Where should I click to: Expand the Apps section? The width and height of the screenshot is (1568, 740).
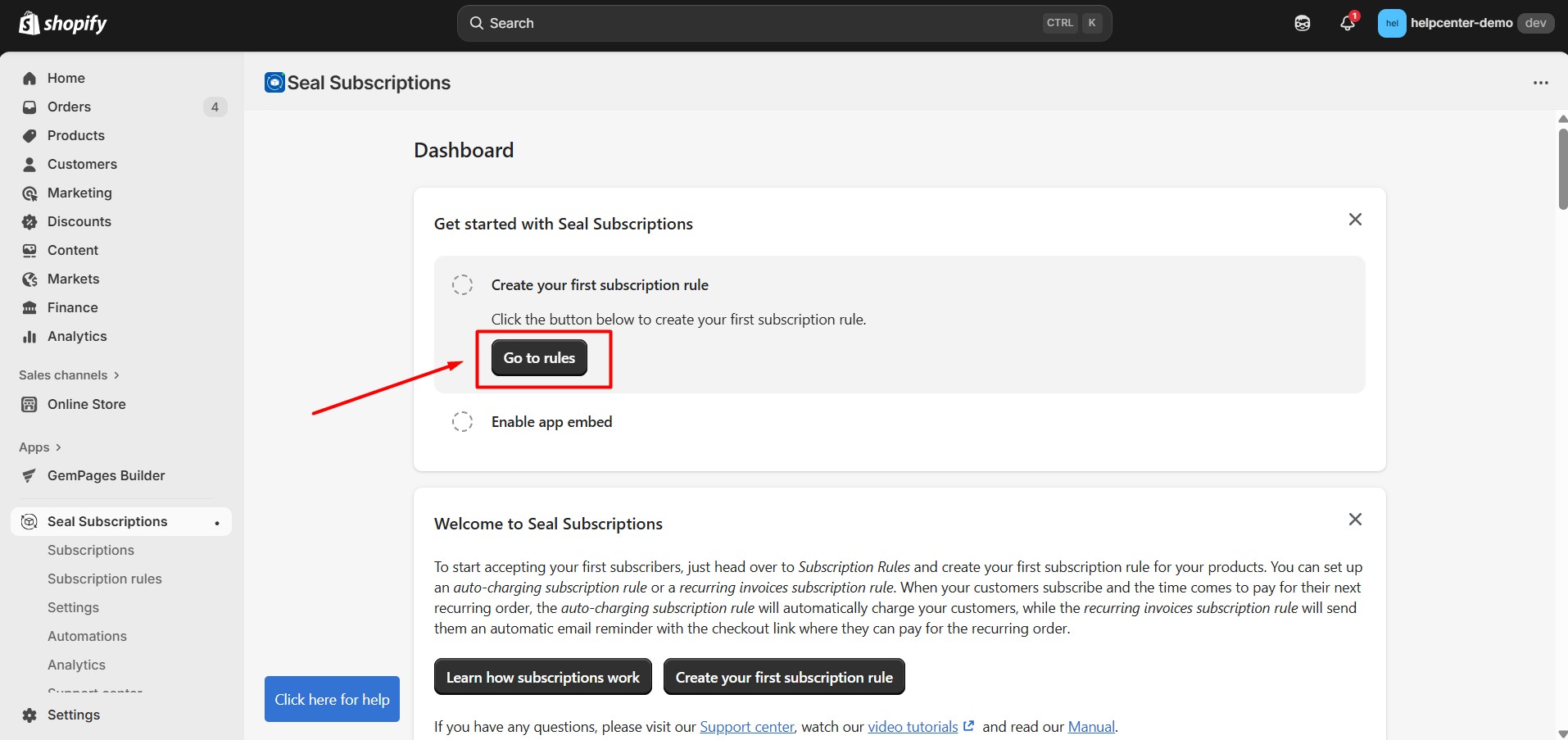(x=40, y=447)
